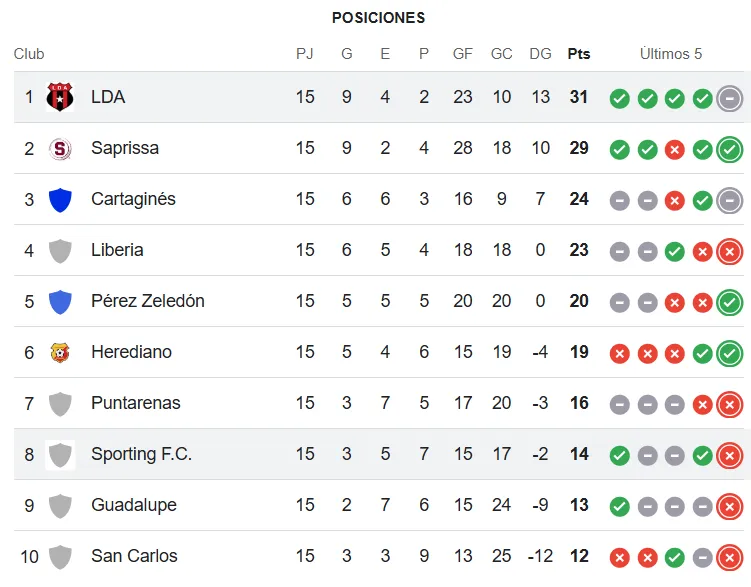
Task: Click San Carlos's first red loss icon
Action: [x=620, y=557]
